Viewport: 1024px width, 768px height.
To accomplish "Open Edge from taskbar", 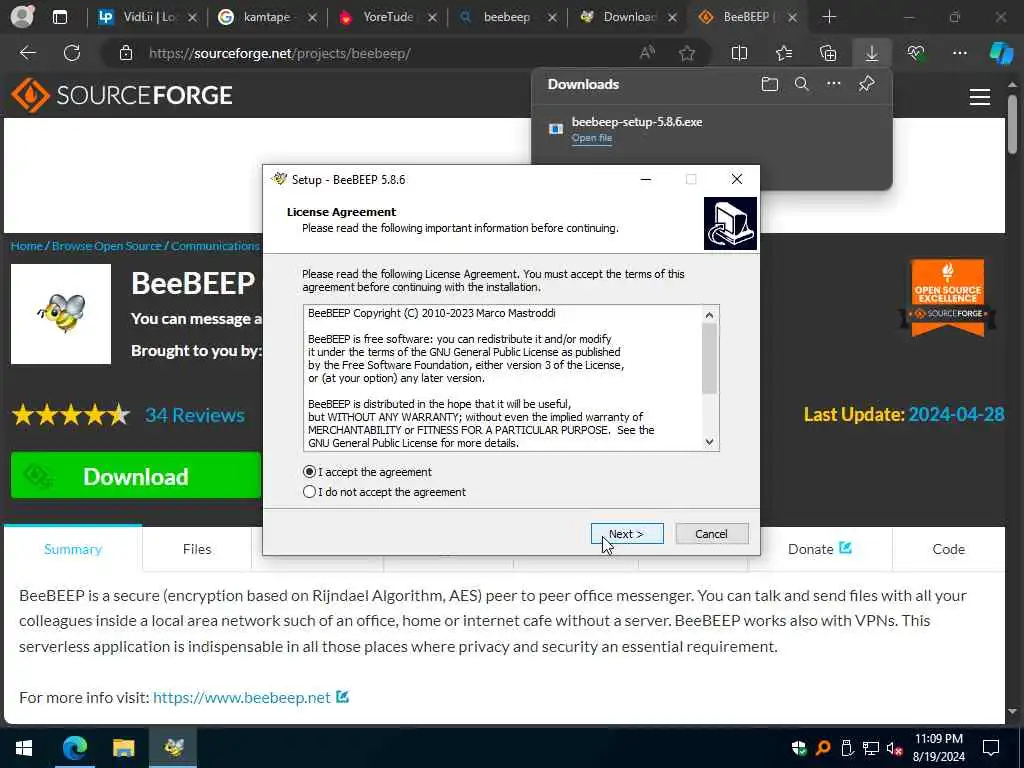I will 74,747.
